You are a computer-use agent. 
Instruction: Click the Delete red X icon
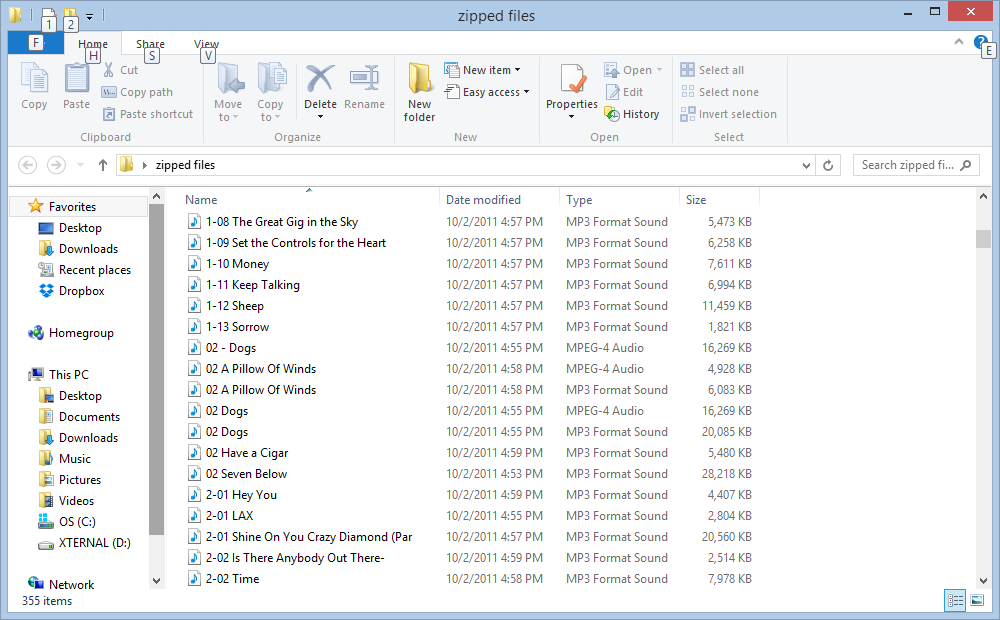click(x=320, y=78)
